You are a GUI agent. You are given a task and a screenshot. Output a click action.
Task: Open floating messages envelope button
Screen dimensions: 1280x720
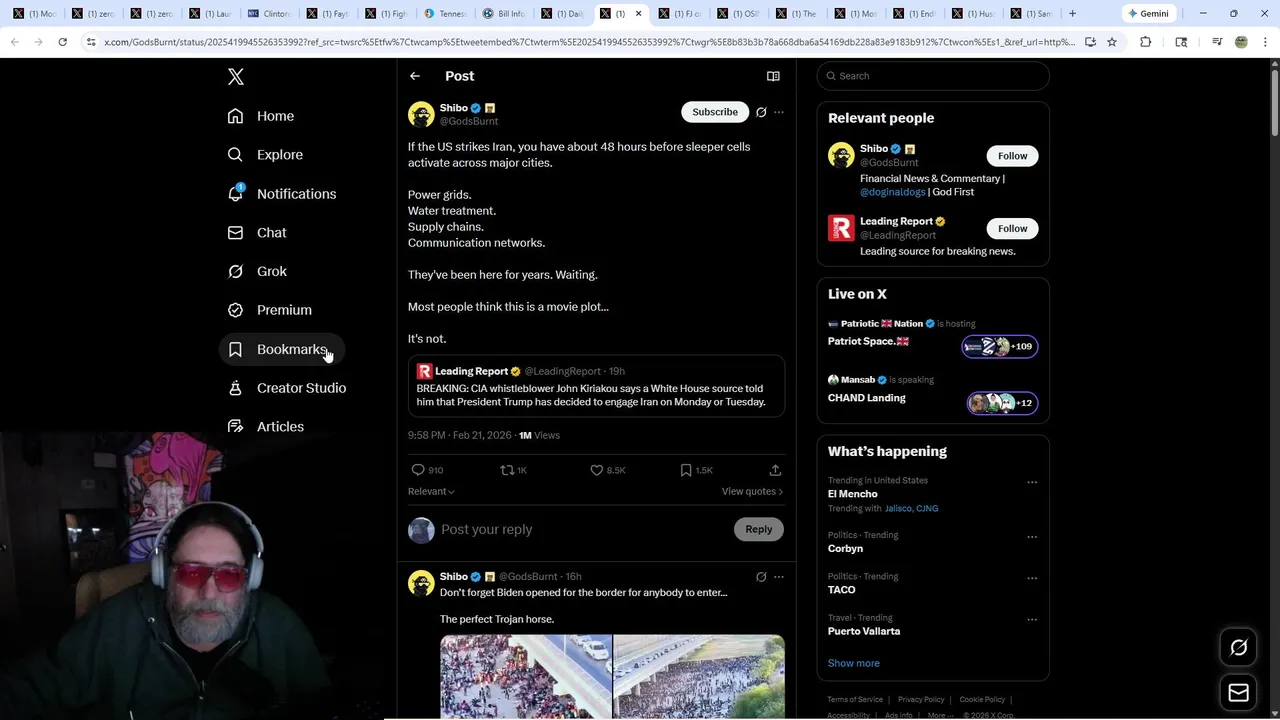click(x=1238, y=693)
